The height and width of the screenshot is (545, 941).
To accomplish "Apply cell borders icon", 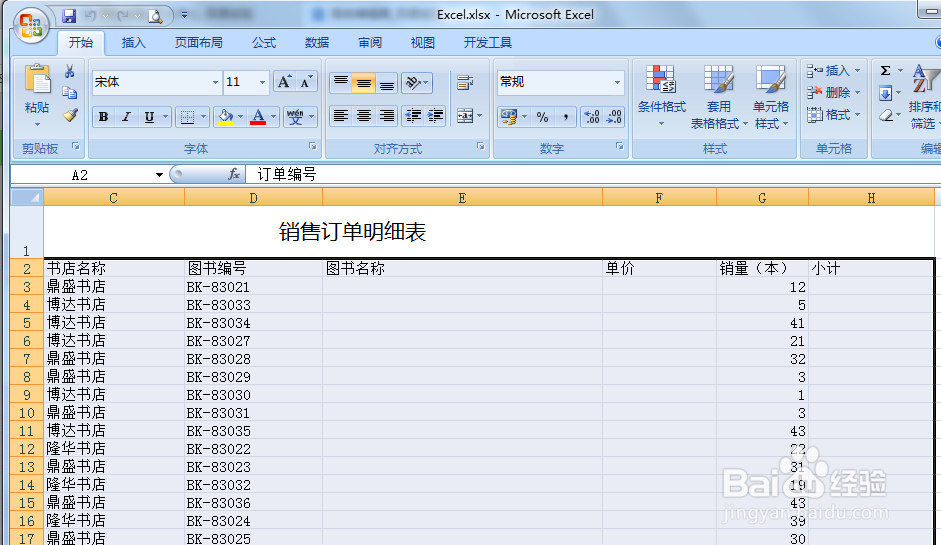I will pos(187,116).
